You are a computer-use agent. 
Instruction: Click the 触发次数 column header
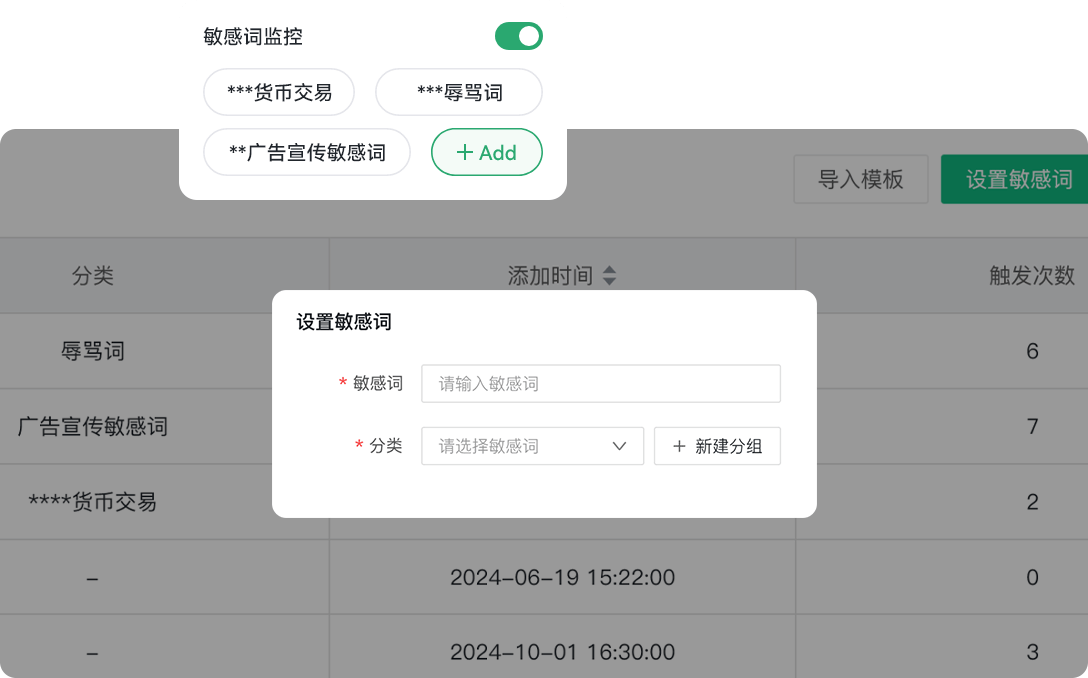tap(1032, 276)
